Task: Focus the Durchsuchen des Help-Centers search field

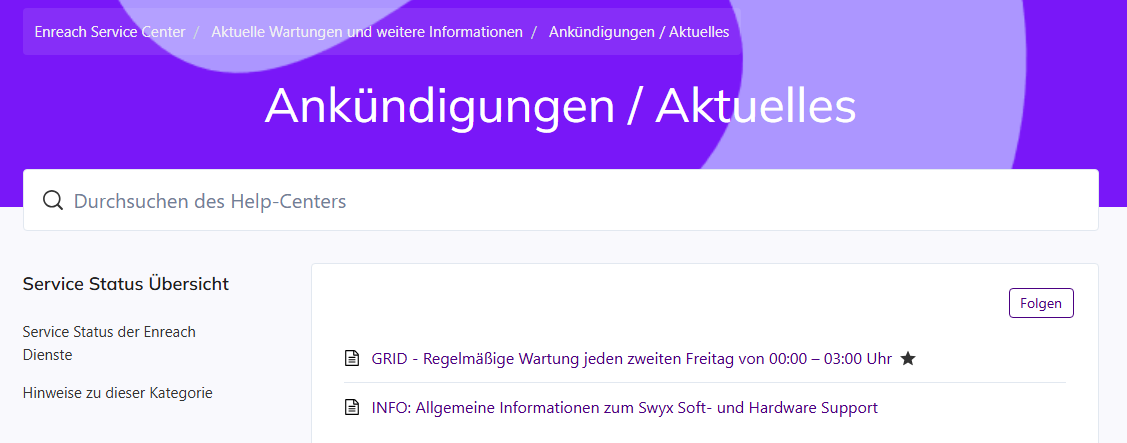Action: pyautogui.click(x=580, y=201)
